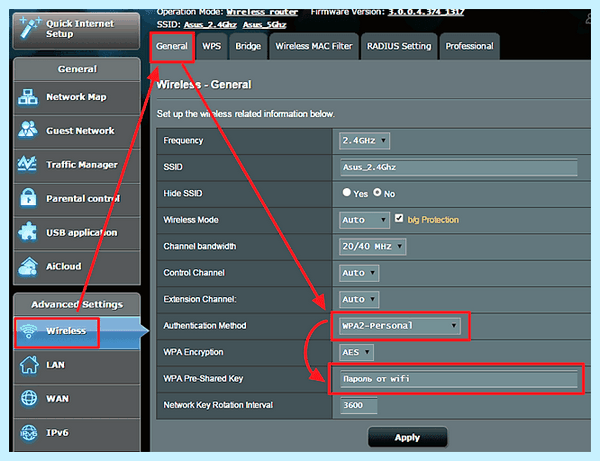600x461 pixels.
Task: Switch to the Bridge tab
Action: pos(248,47)
